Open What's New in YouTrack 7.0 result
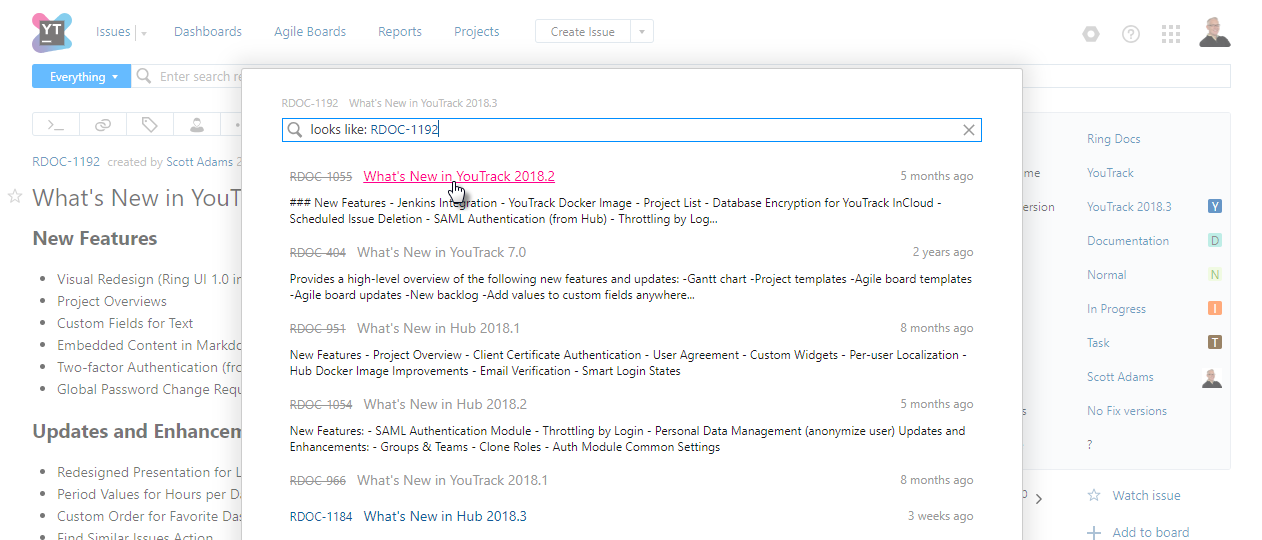The height and width of the screenshot is (540, 1262). click(x=441, y=252)
